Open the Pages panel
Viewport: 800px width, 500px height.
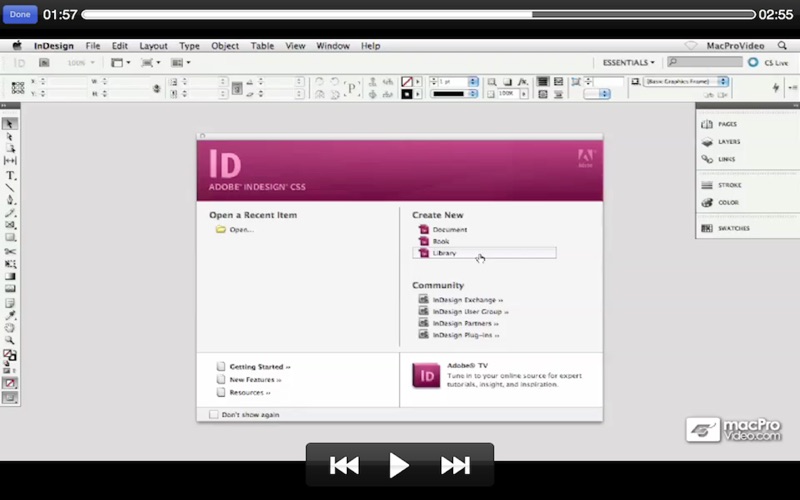click(719, 124)
